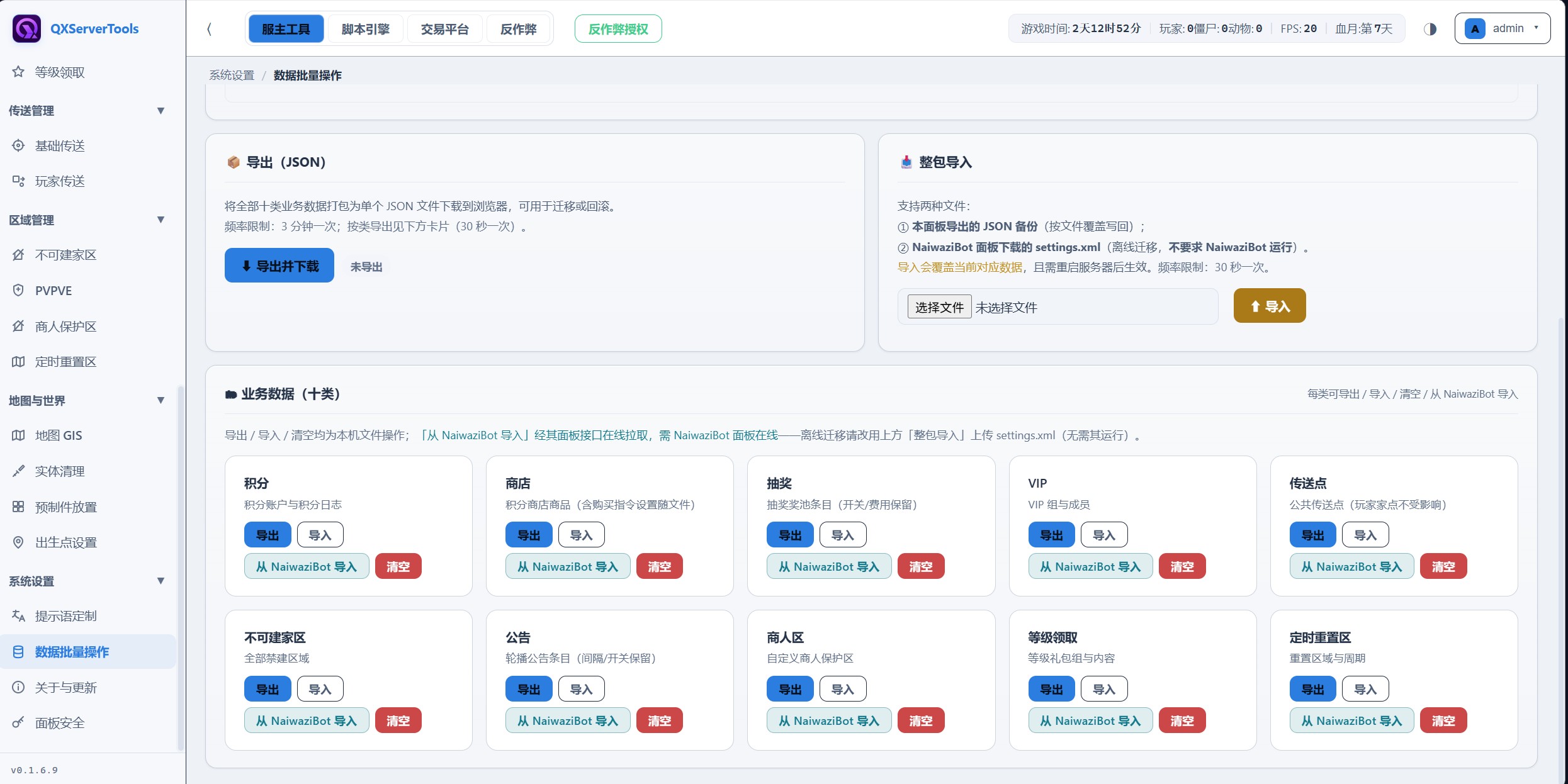The height and width of the screenshot is (784, 1568).
Task: Switch to 脚本引擎 tab
Action: coord(365,29)
